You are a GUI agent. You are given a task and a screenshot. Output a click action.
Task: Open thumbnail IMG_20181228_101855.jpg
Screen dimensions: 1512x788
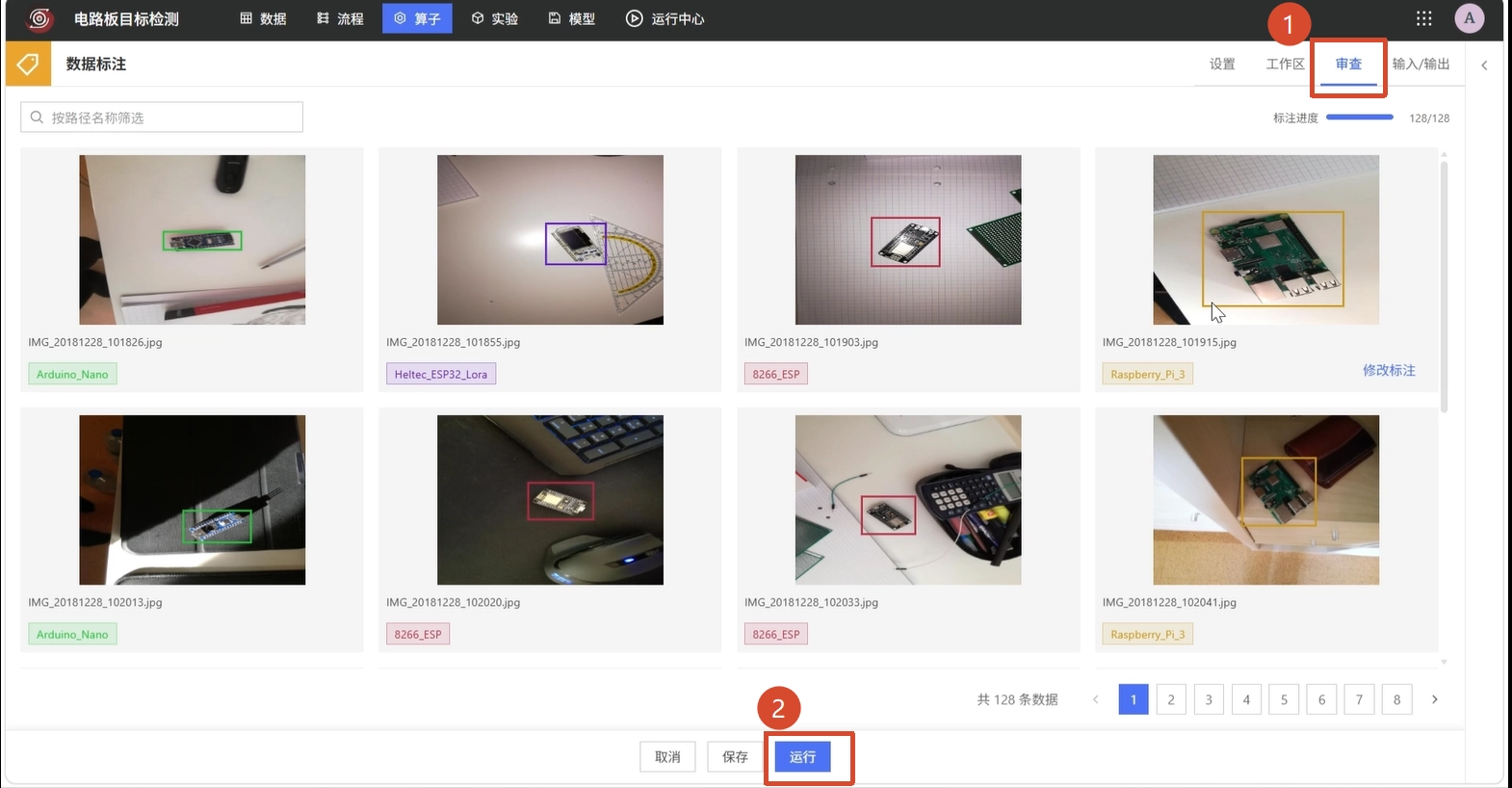[550, 240]
